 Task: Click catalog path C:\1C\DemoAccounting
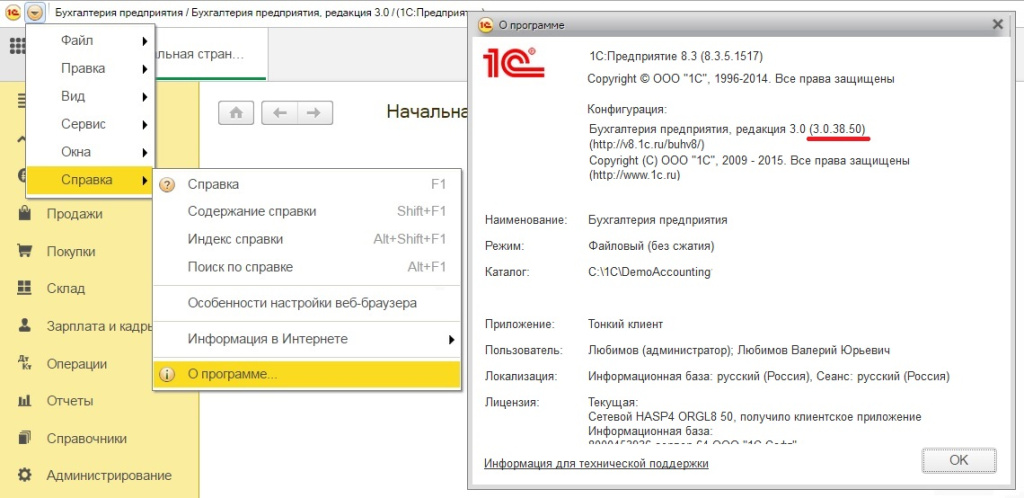click(649, 272)
